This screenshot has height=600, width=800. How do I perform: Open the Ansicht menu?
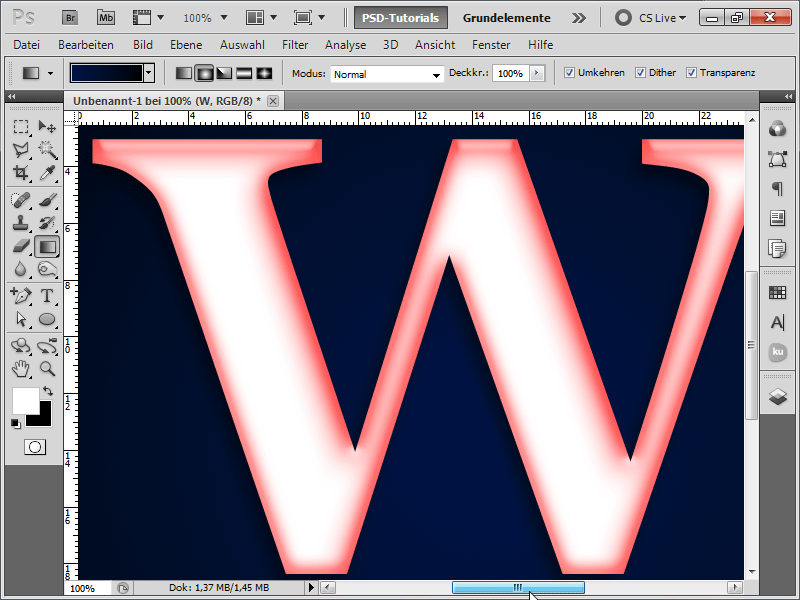click(x=435, y=45)
